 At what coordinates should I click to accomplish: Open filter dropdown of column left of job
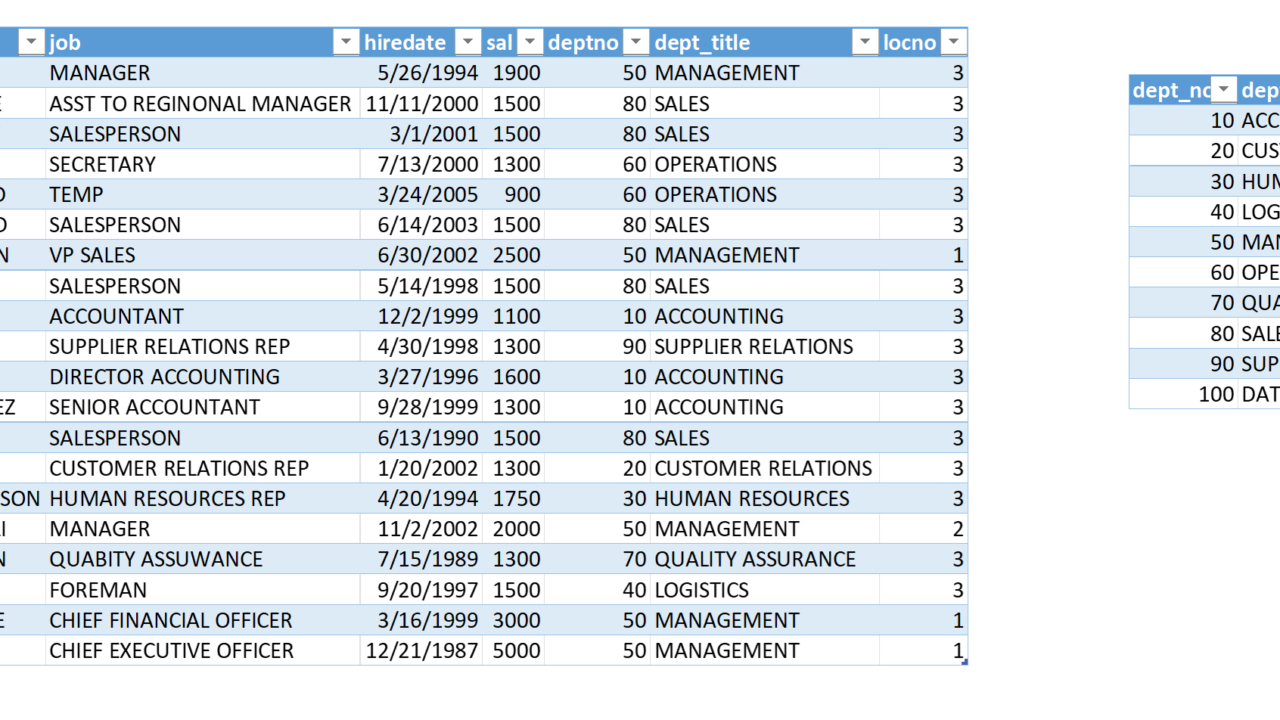coord(31,42)
